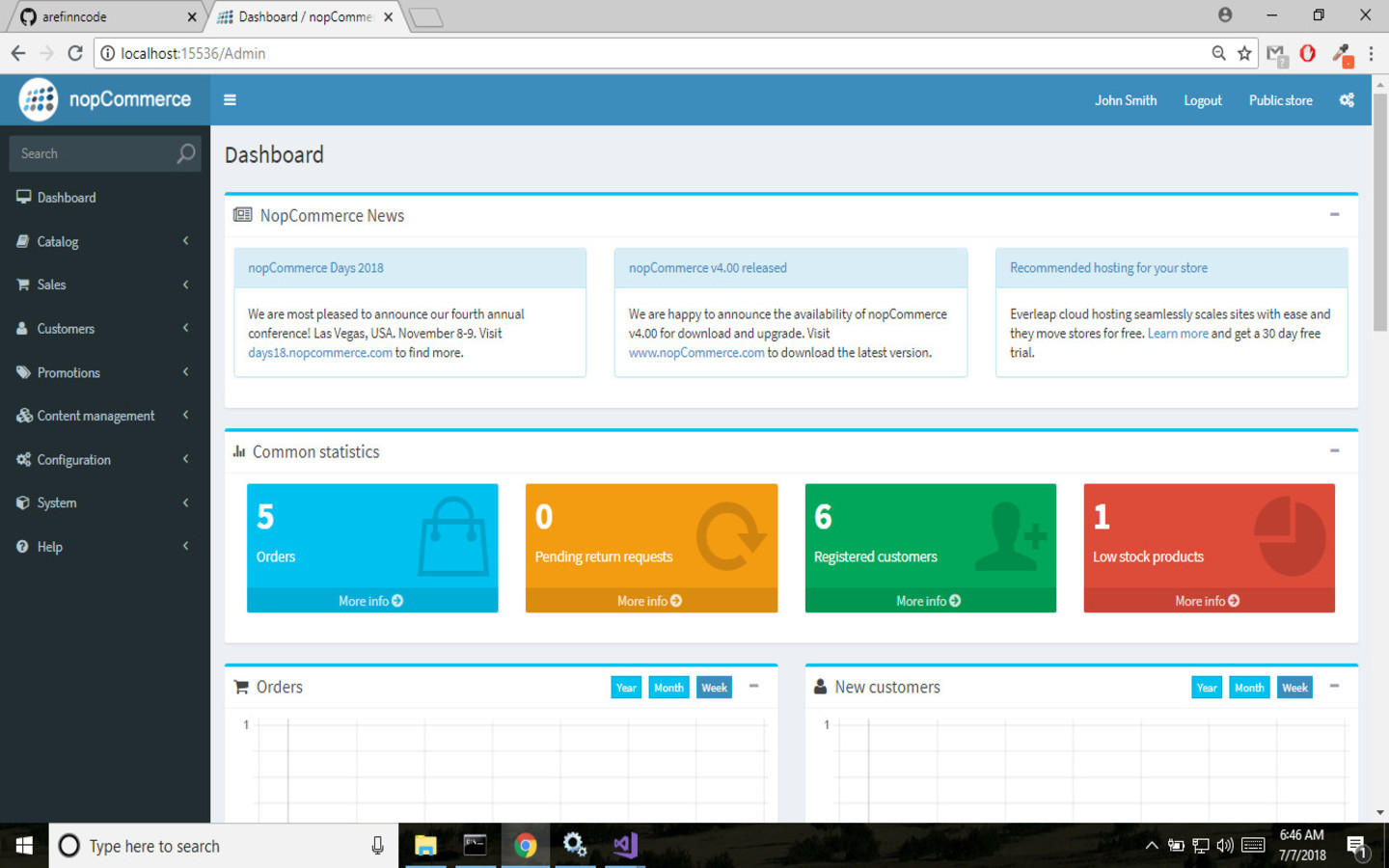Click the shopping bag icon on Orders tile

[452, 536]
